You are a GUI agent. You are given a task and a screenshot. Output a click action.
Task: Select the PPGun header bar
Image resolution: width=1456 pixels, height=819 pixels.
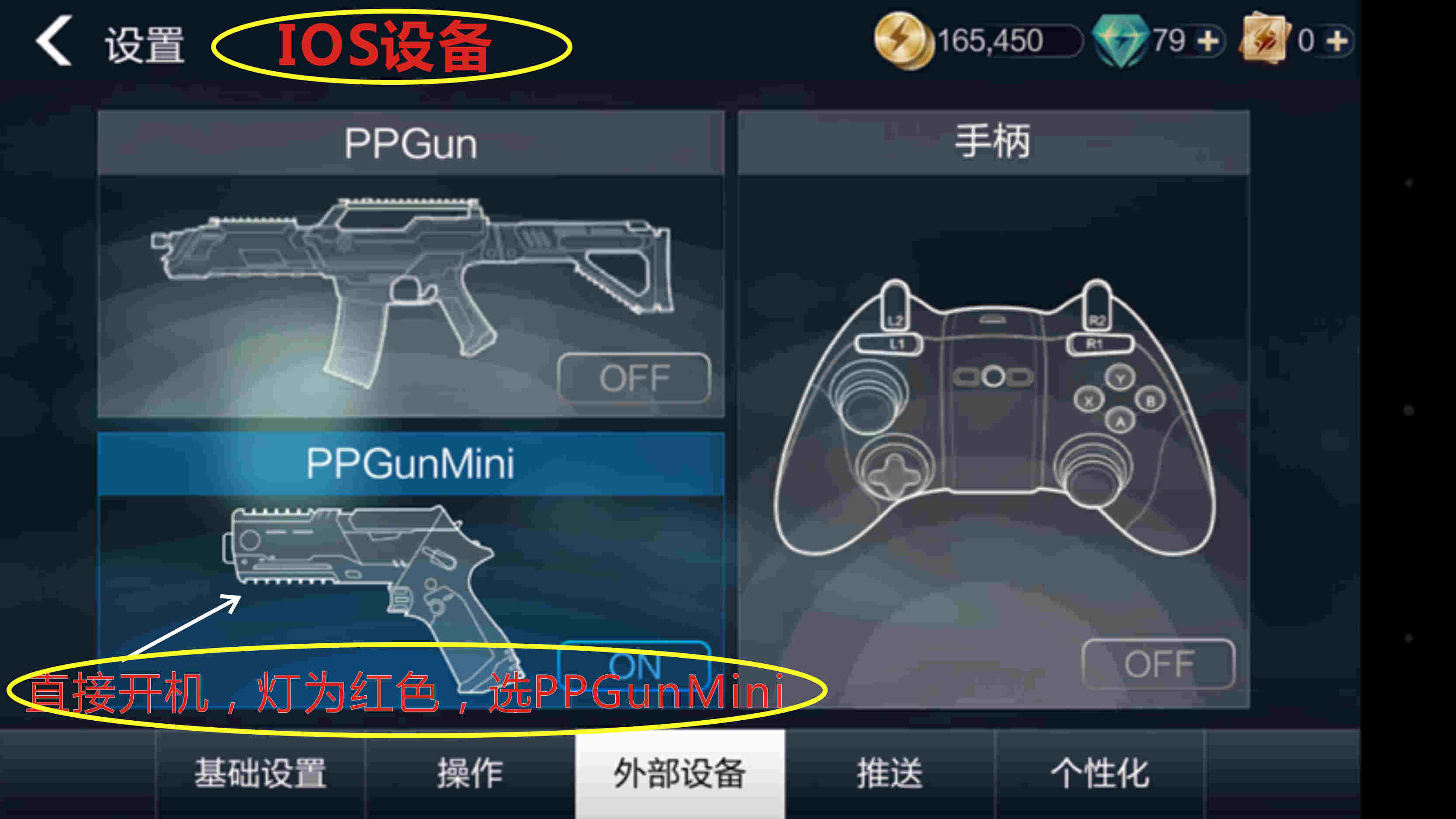point(411,143)
